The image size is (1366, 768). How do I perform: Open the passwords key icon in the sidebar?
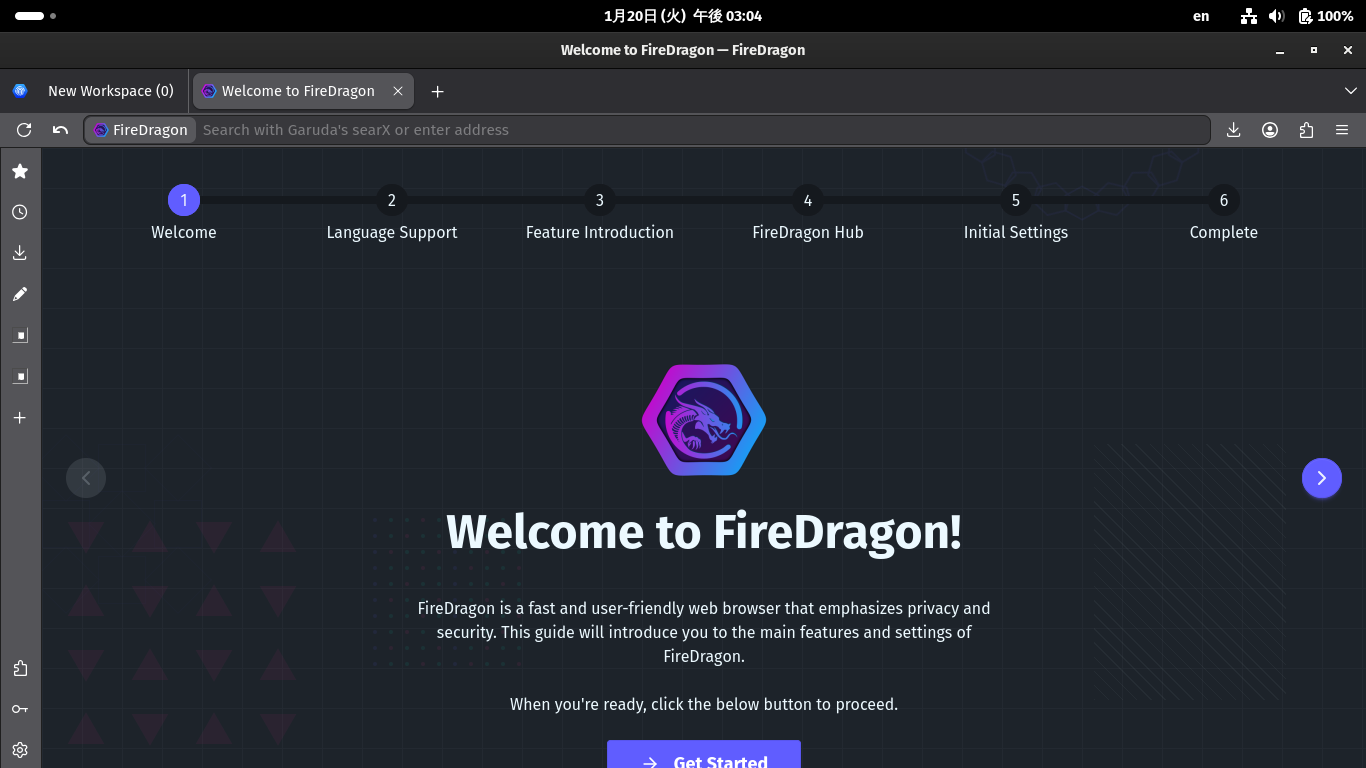point(20,709)
